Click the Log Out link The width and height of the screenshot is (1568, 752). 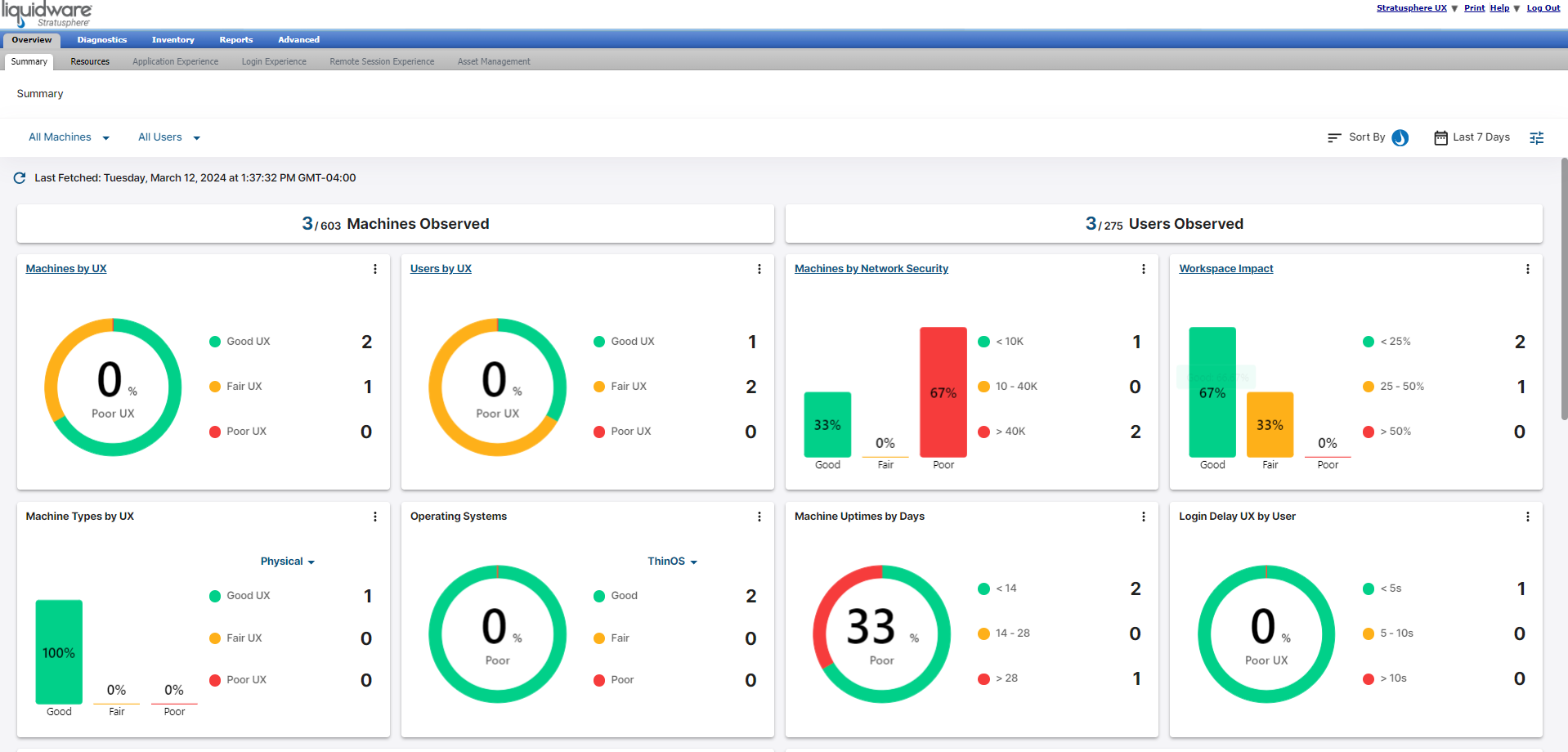click(x=1543, y=8)
